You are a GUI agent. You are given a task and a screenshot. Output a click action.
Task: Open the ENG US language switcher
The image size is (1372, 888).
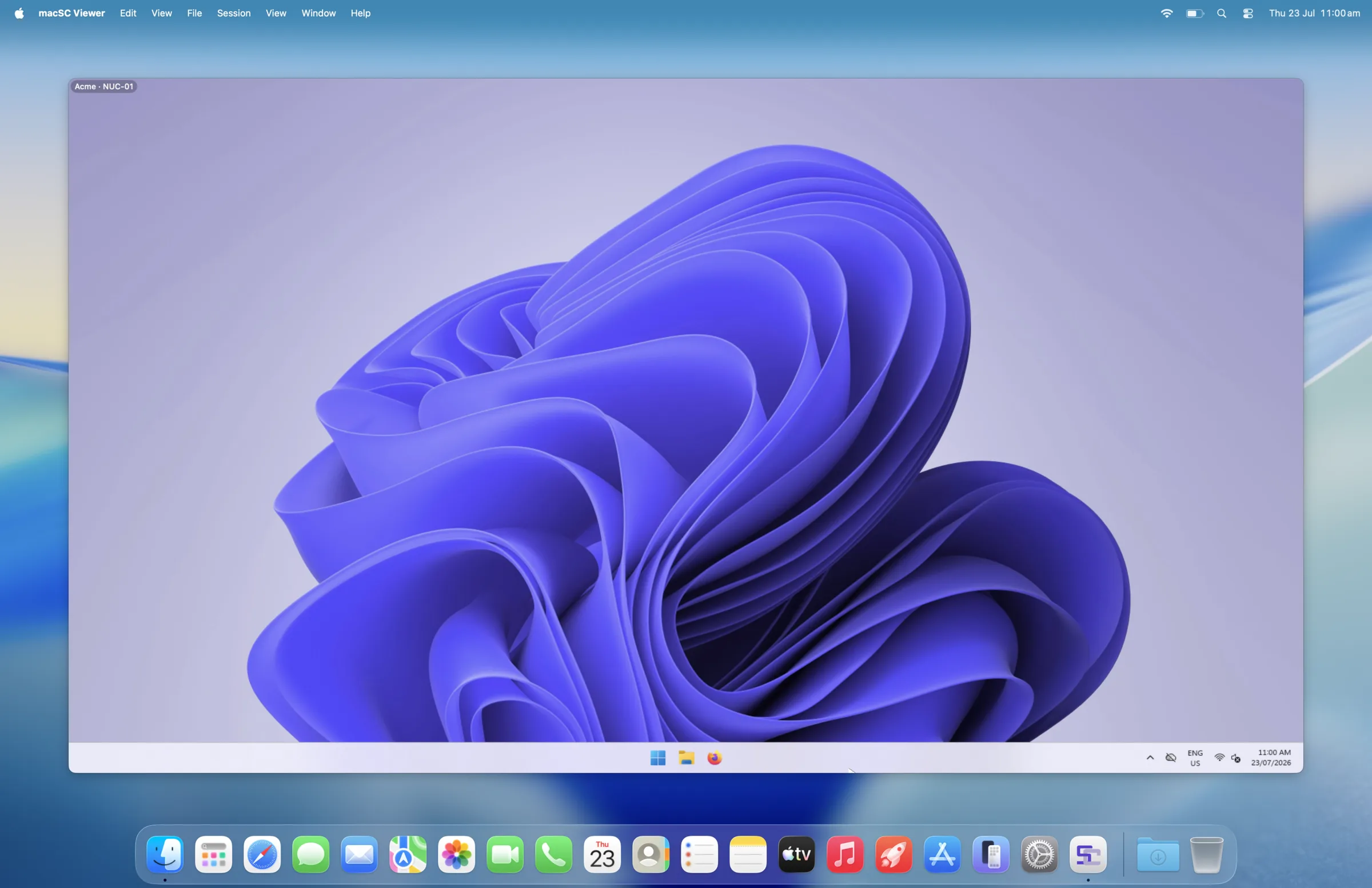1195,758
